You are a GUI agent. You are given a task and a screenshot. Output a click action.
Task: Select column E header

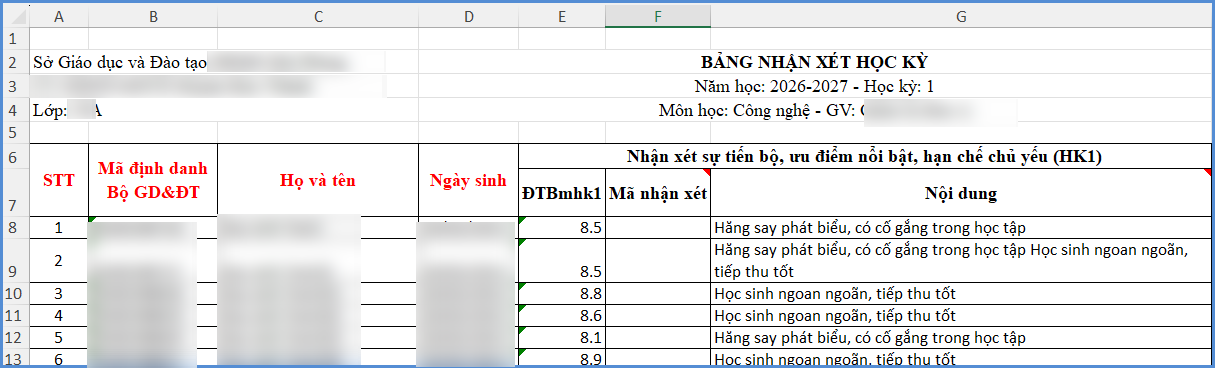coord(562,17)
